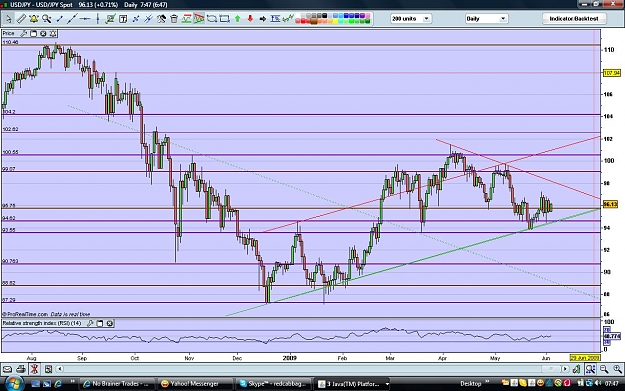Screen dimensions: 625x391
Task: Select the horizontal line drawing tool
Action: (85, 19)
